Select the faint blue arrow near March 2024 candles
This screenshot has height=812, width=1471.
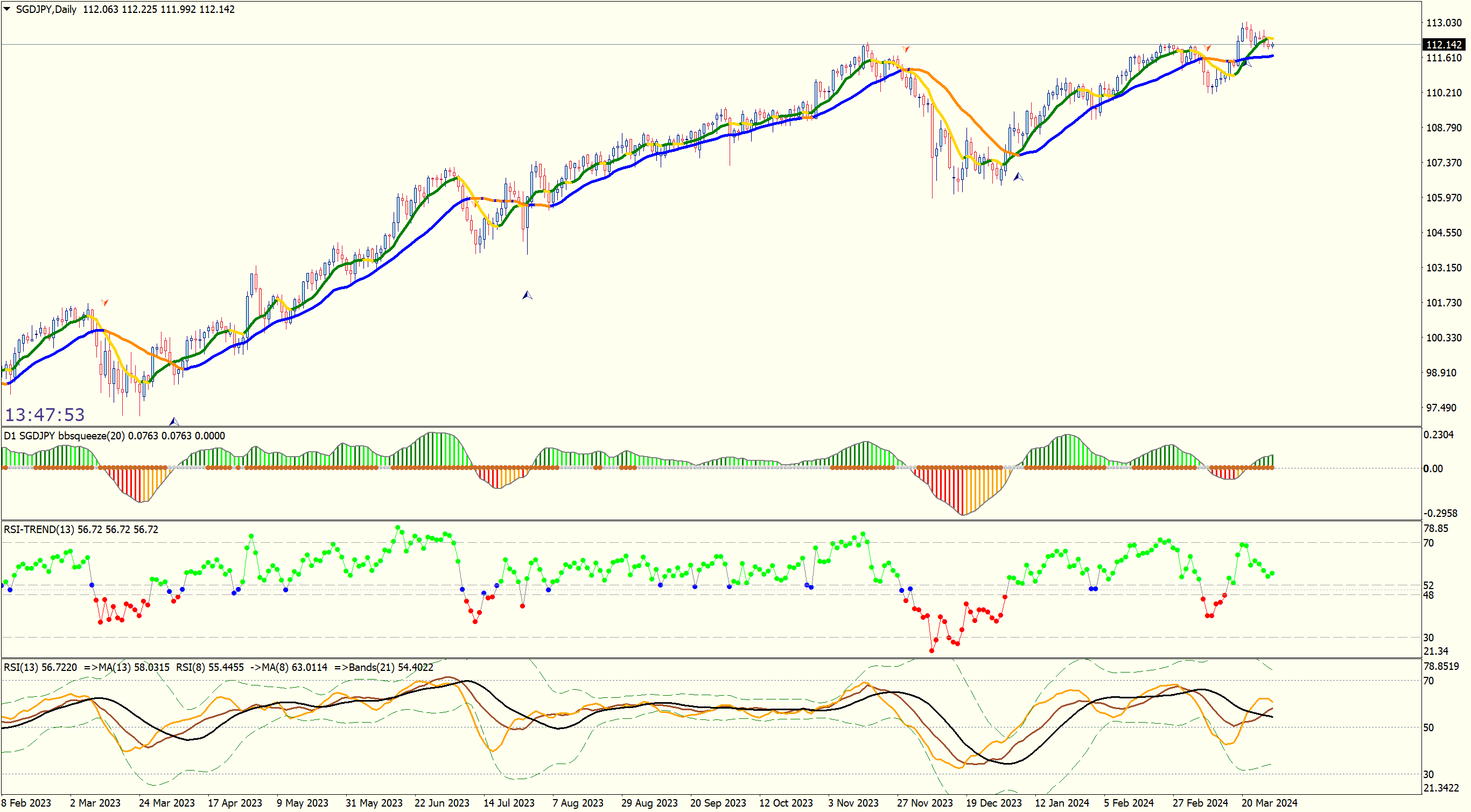point(1247,63)
